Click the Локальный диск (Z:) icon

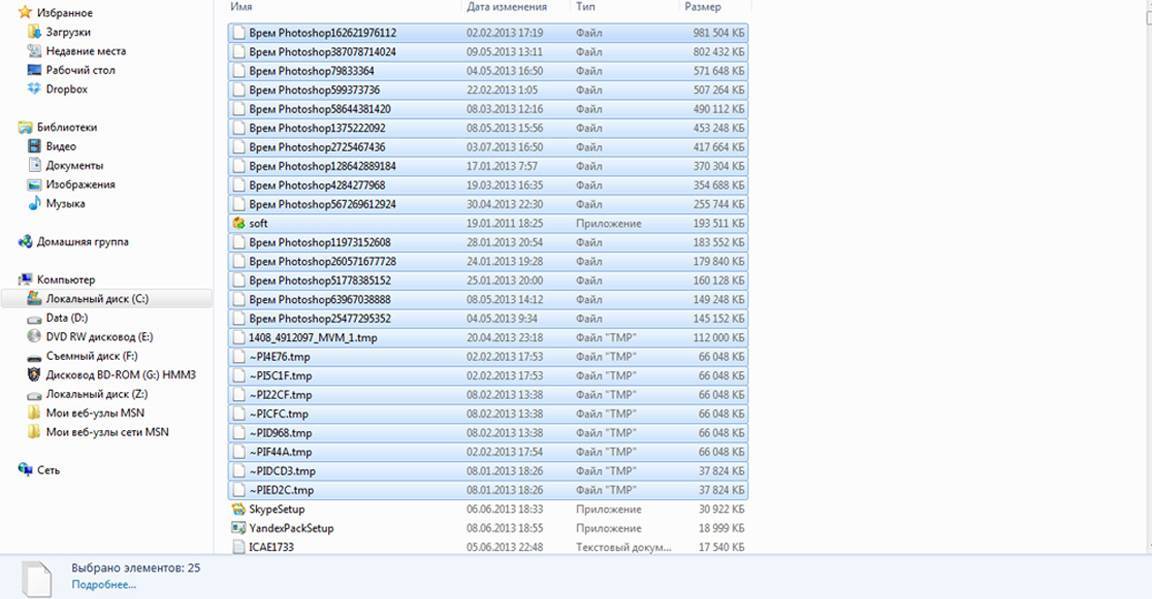coord(34,394)
